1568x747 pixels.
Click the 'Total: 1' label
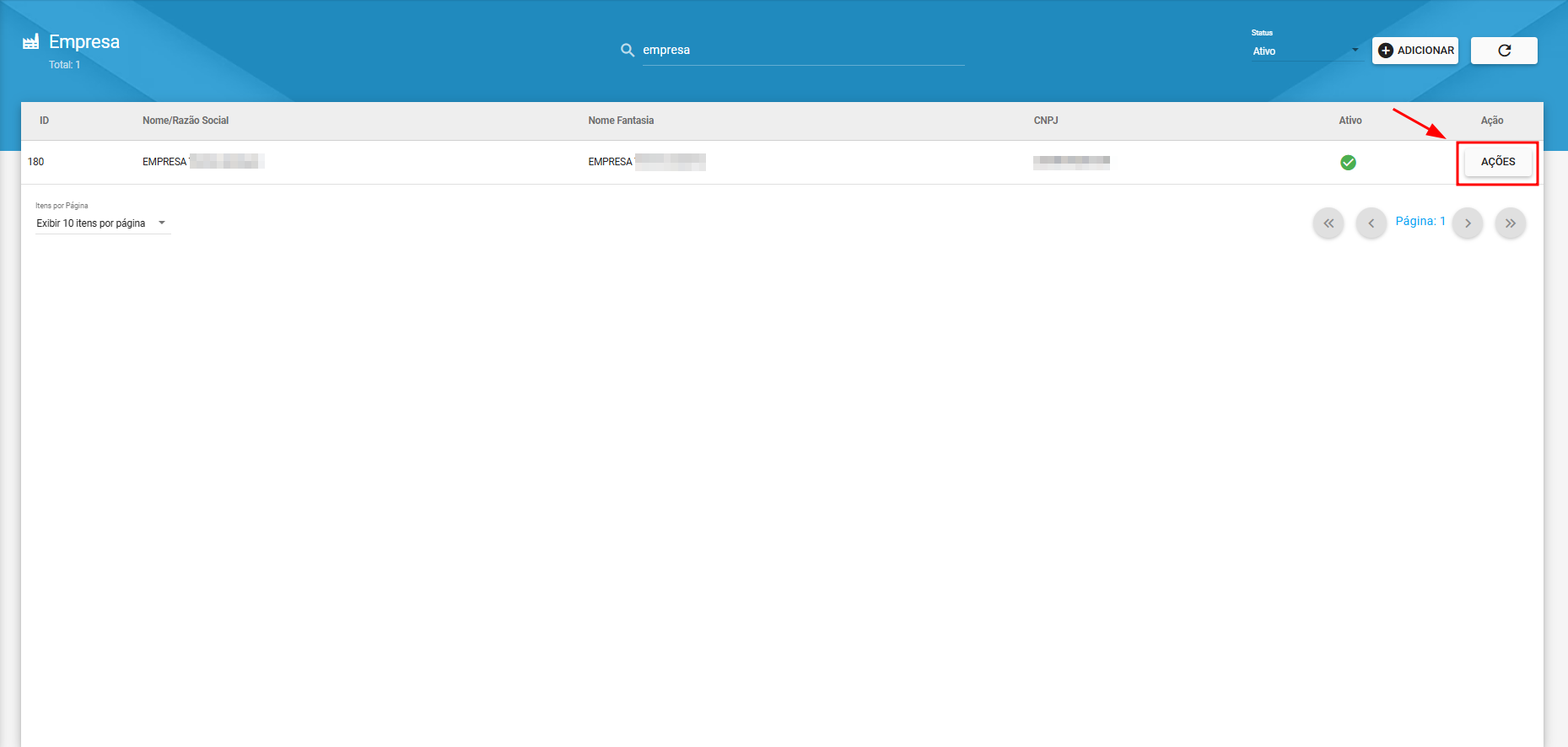coord(64,65)
